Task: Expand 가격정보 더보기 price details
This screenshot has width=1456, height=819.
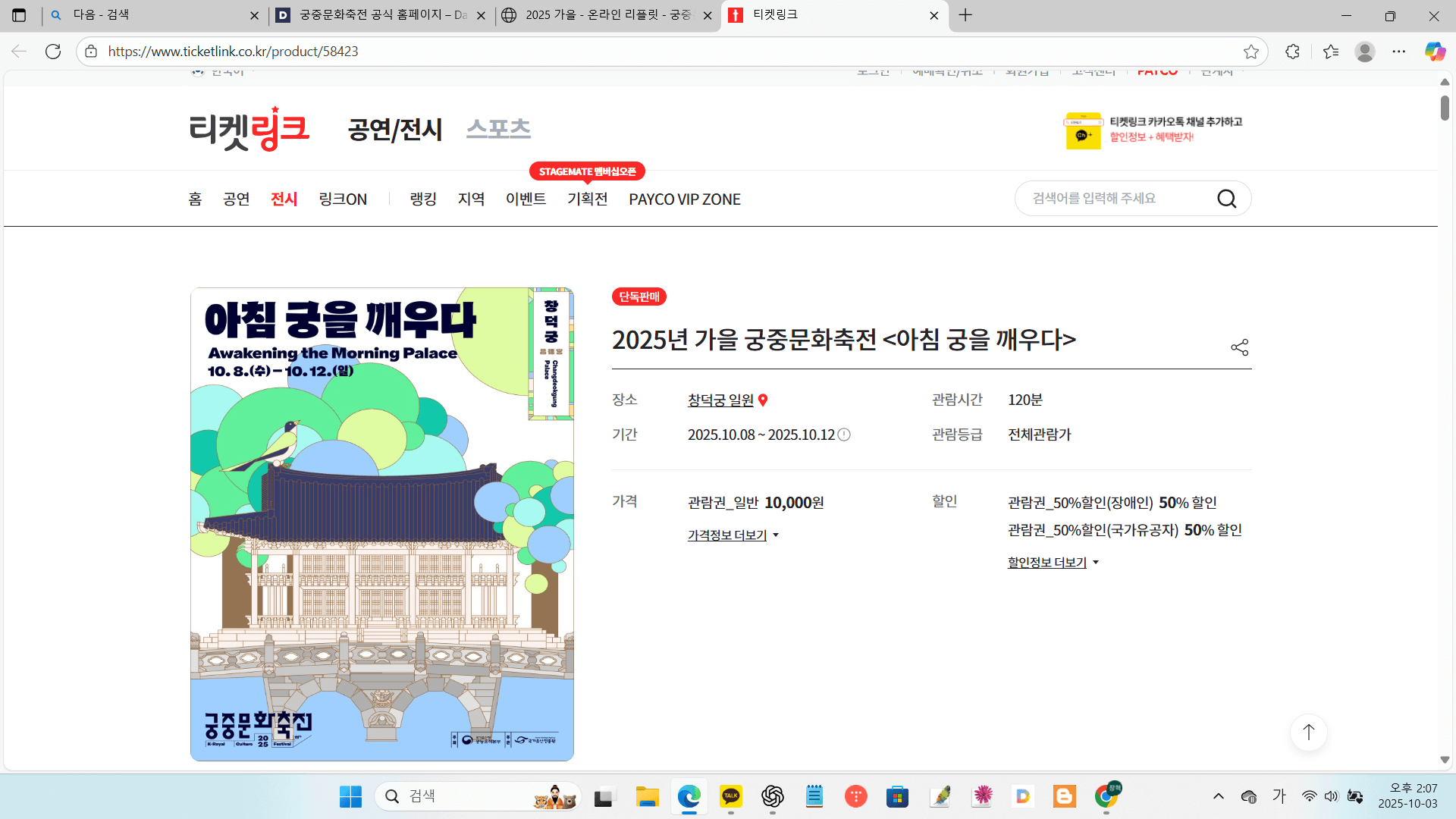Action: coord(726,535)
